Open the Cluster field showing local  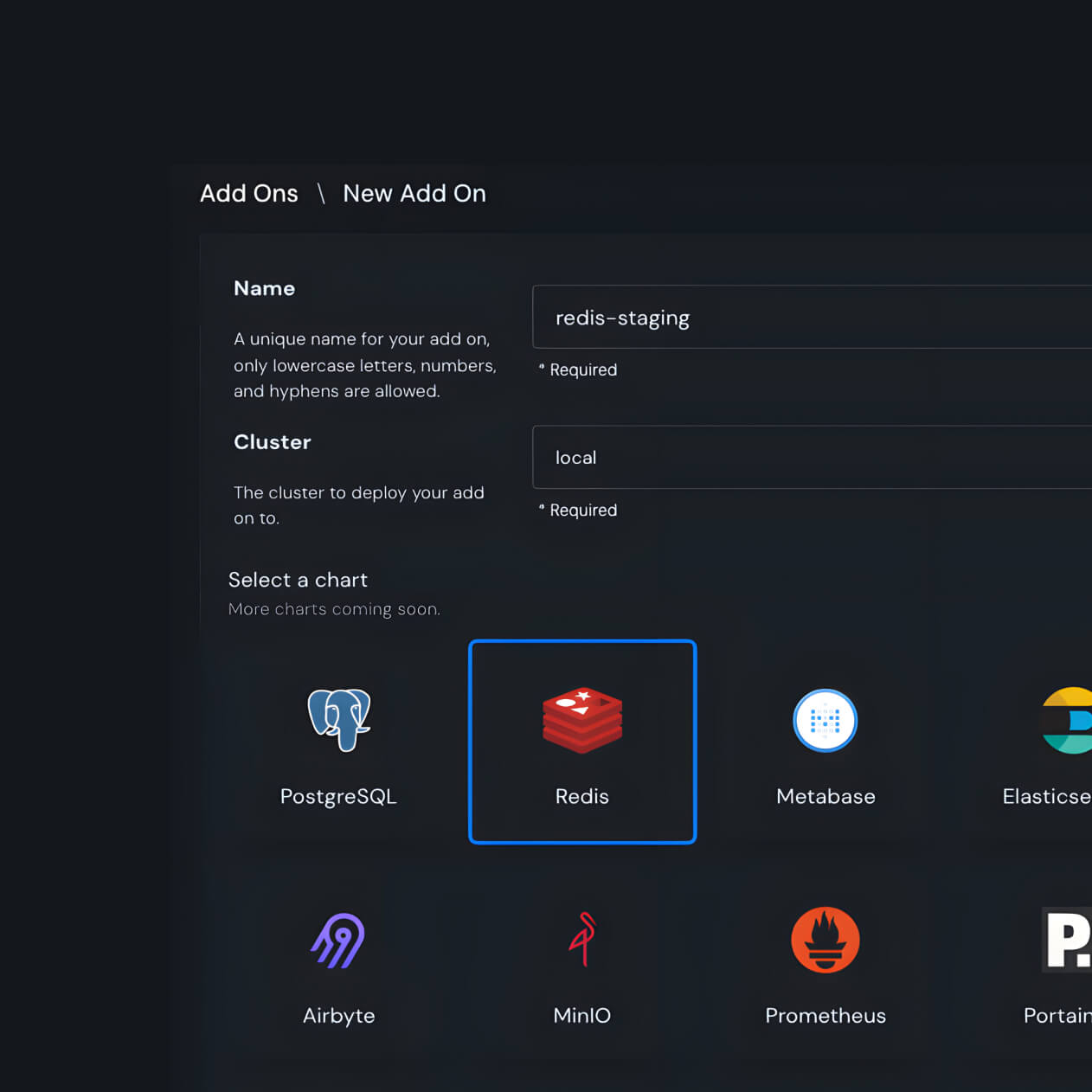pos(812,457)
